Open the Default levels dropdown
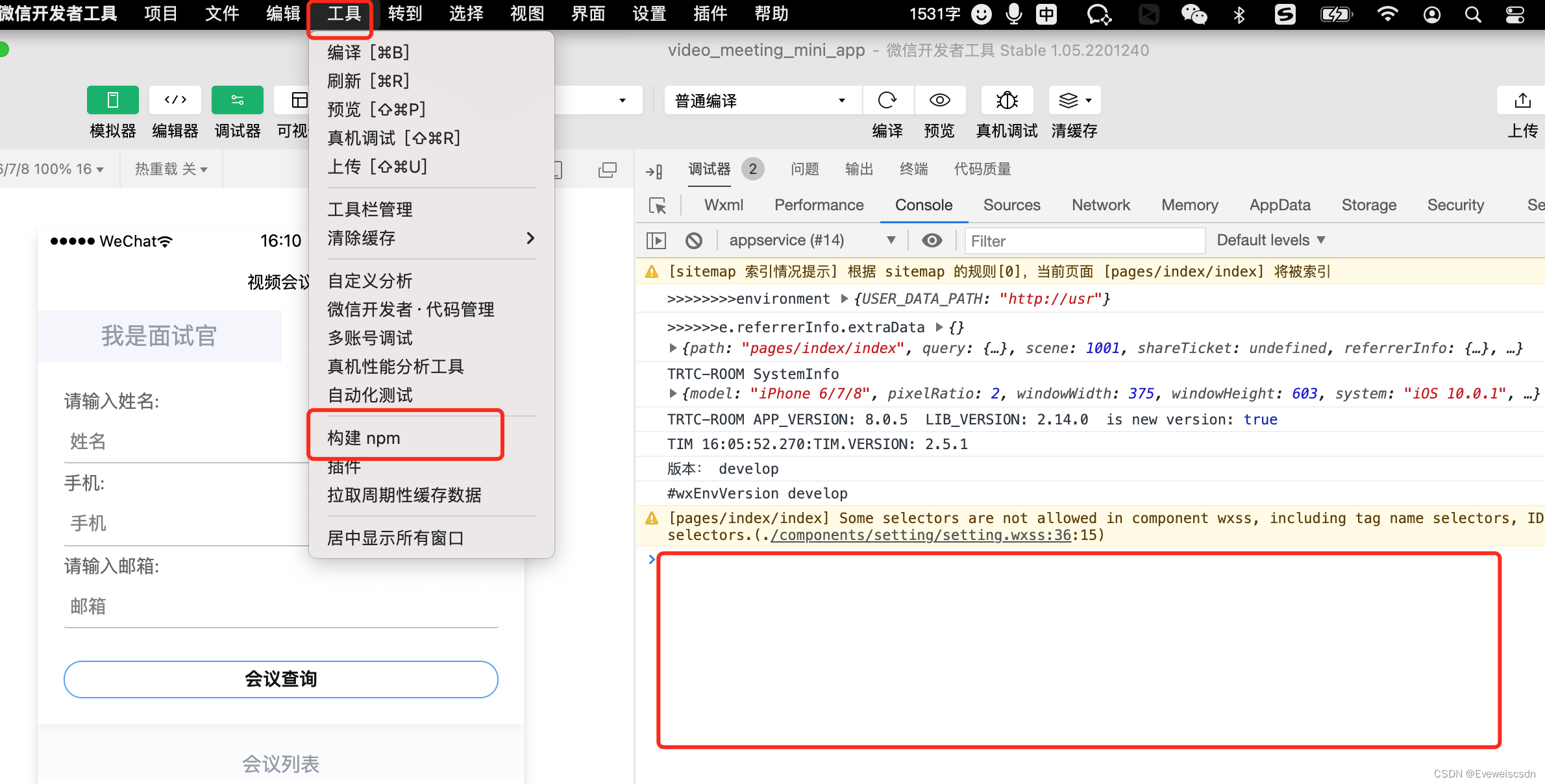1545x784 pixels. pos(1270,240)
